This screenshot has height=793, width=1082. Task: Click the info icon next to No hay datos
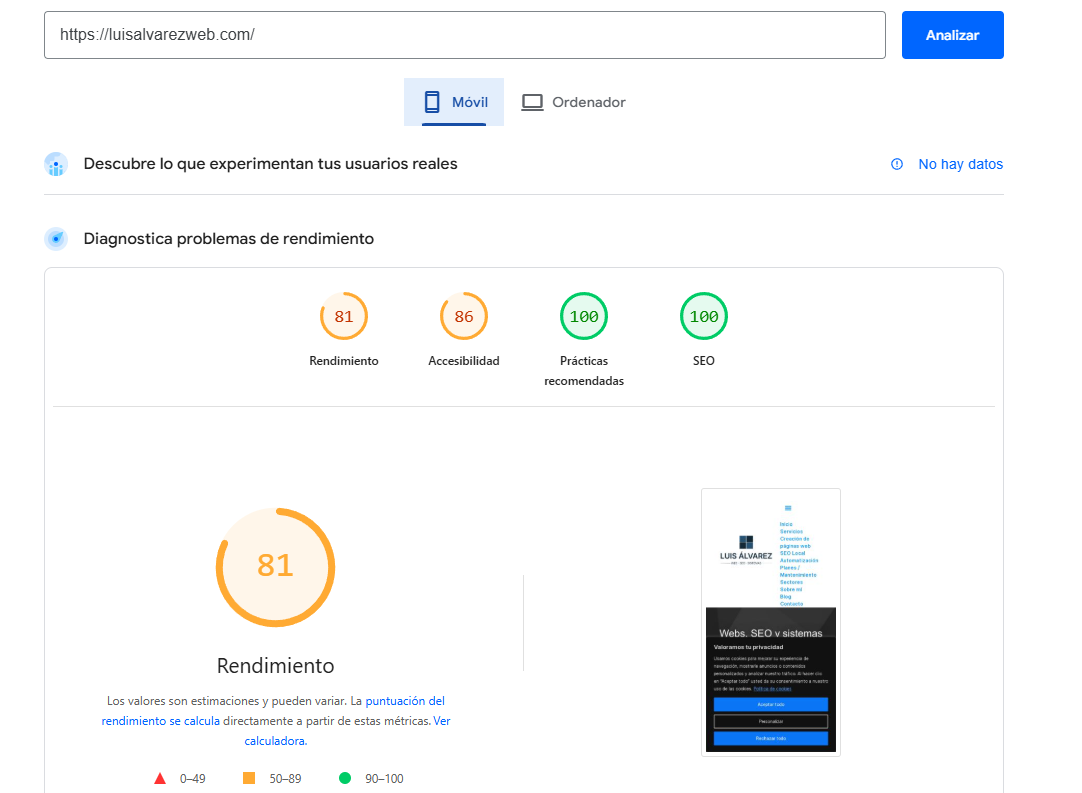click(897, 164)
